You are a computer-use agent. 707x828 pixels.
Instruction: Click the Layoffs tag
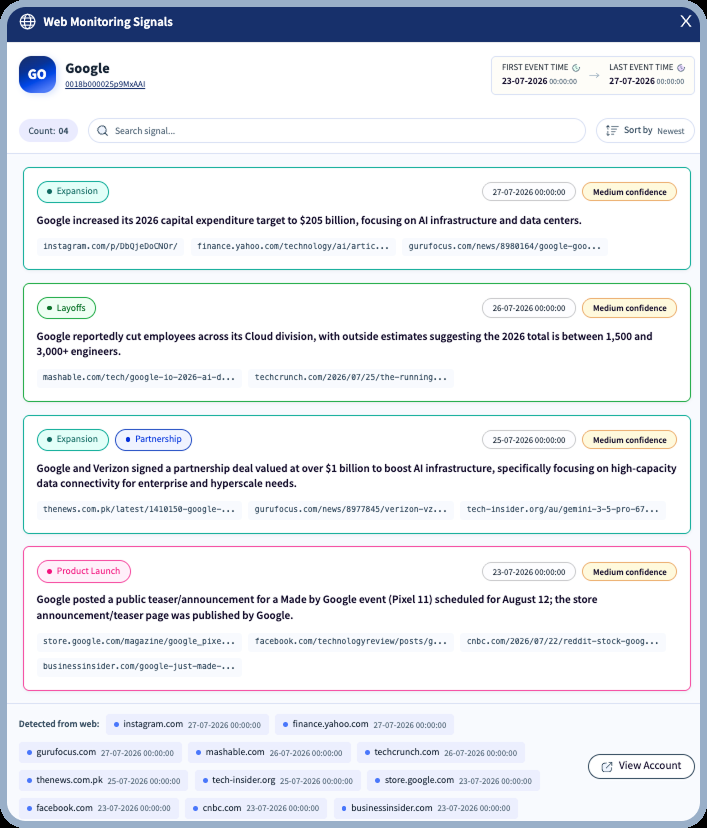[67, 308]
